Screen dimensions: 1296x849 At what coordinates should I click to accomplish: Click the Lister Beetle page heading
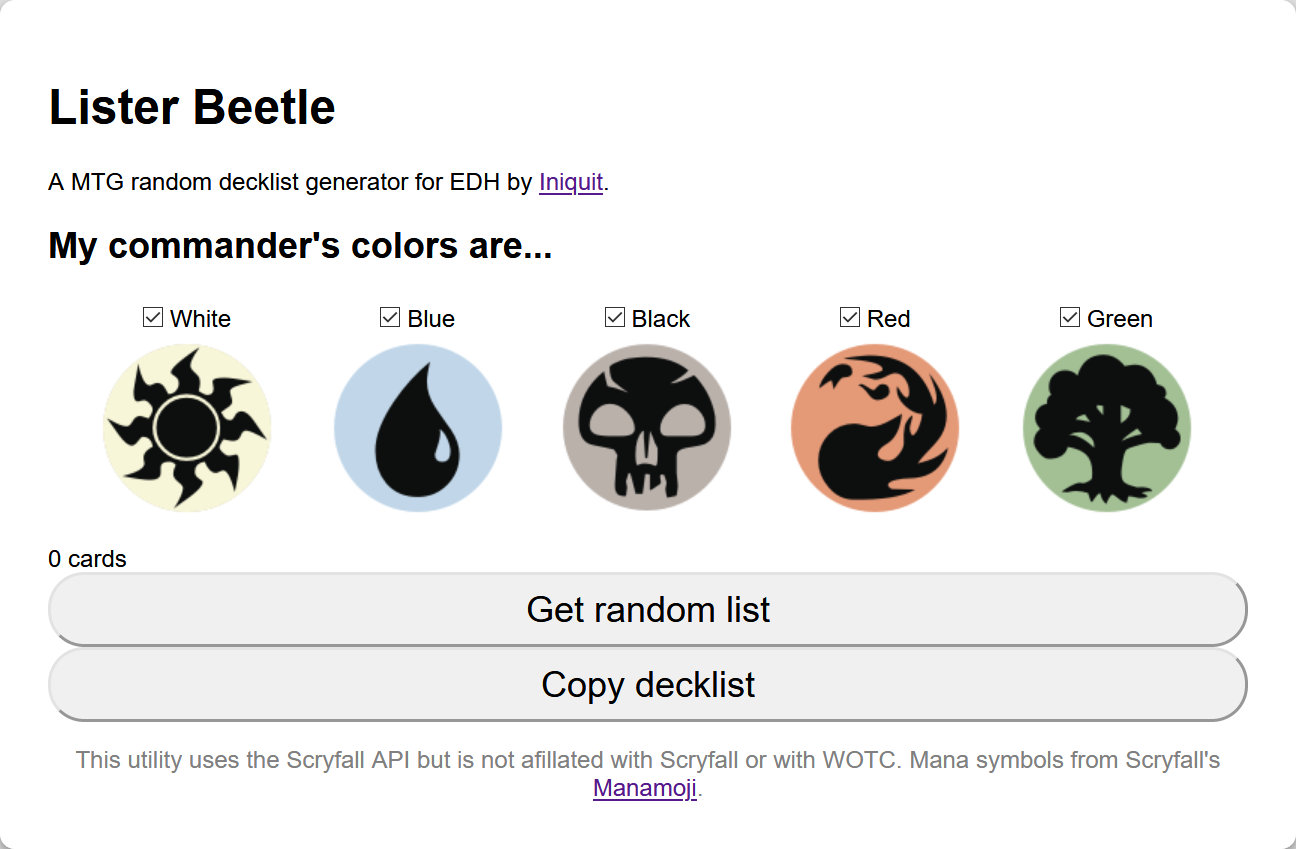(x=192, y=107)
